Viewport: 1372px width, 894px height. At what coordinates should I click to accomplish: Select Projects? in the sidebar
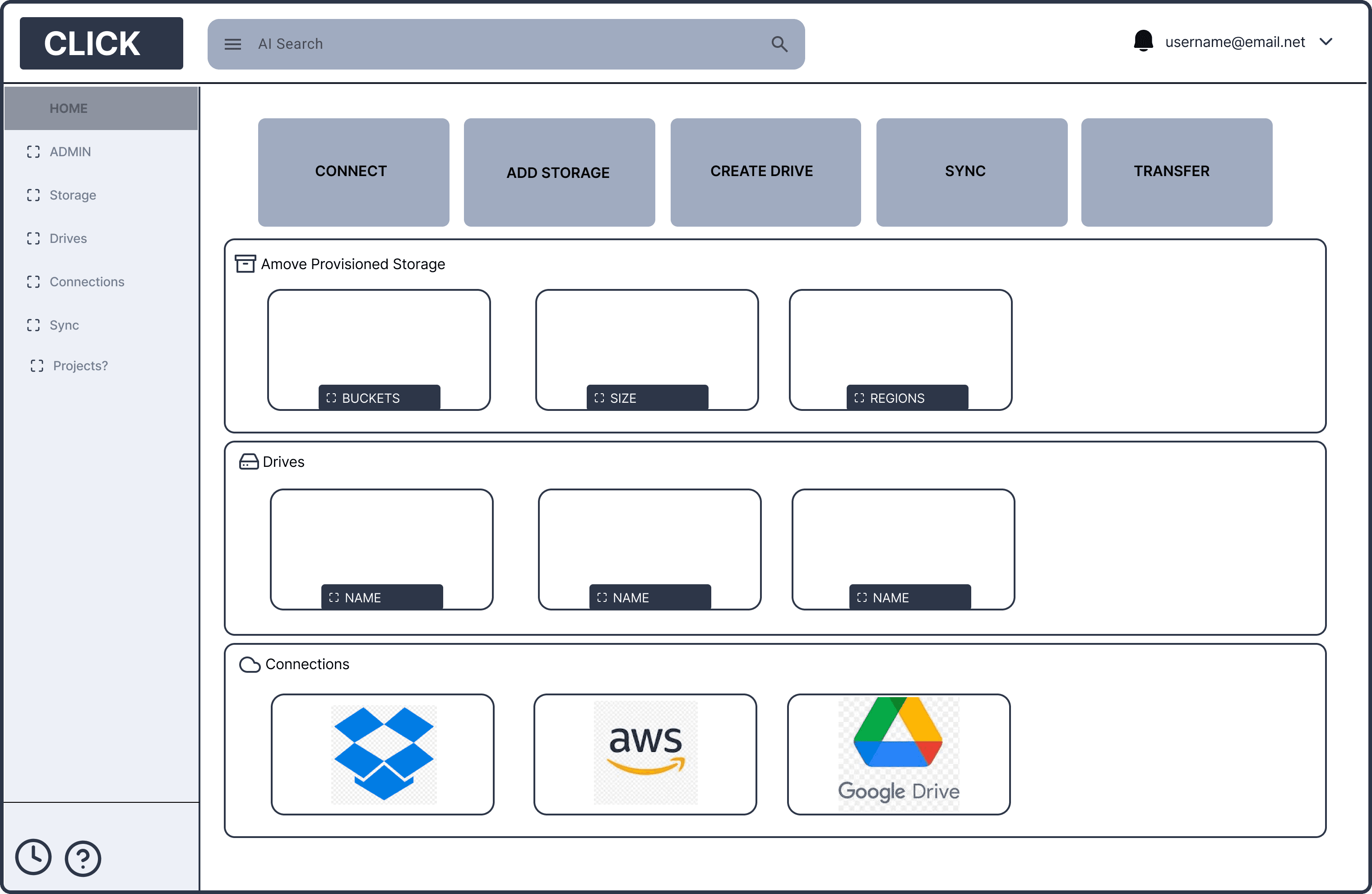point(80,366)
